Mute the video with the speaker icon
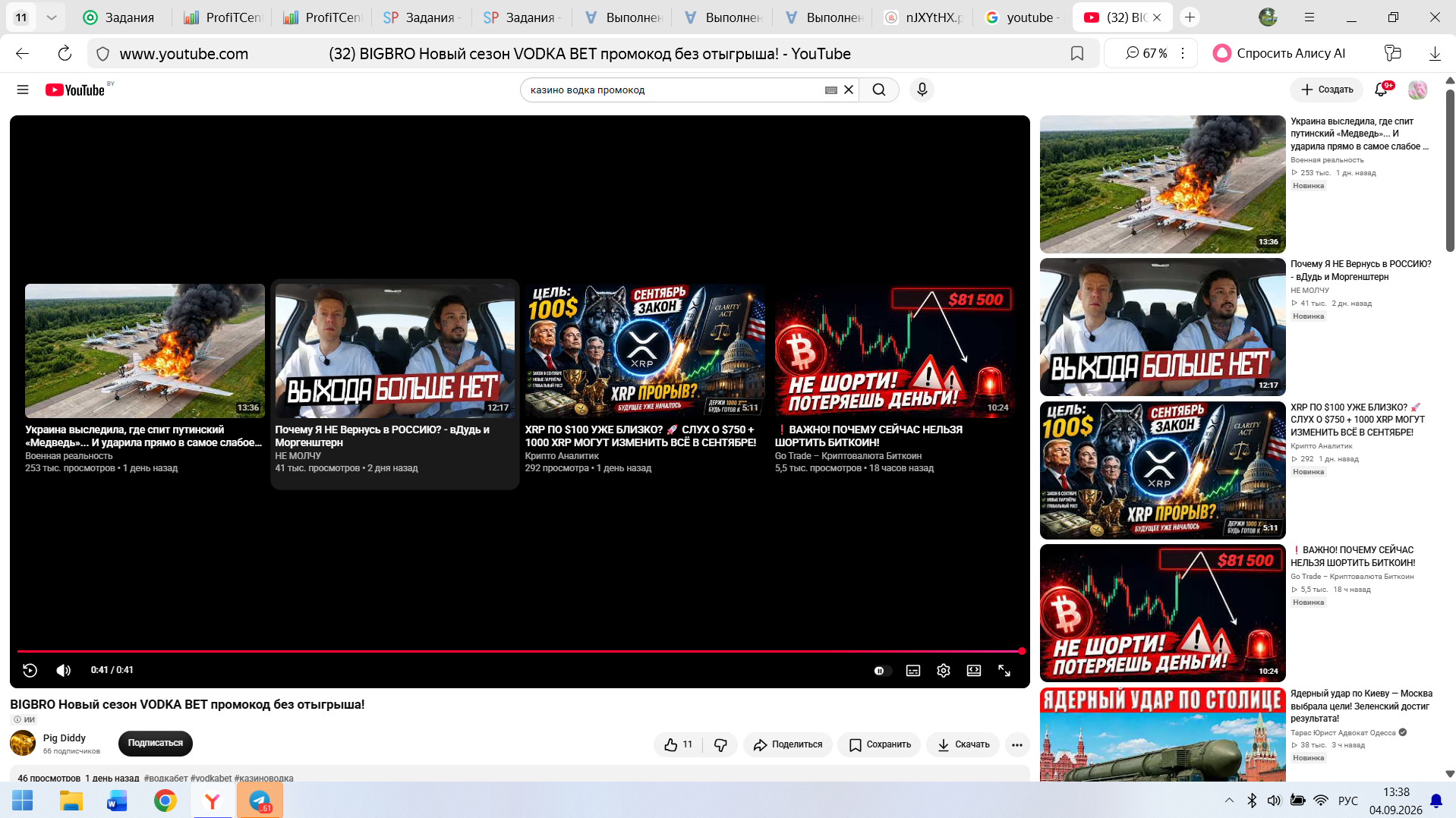The width and height of the screenshot is (1456, 818). coord(64,670)
